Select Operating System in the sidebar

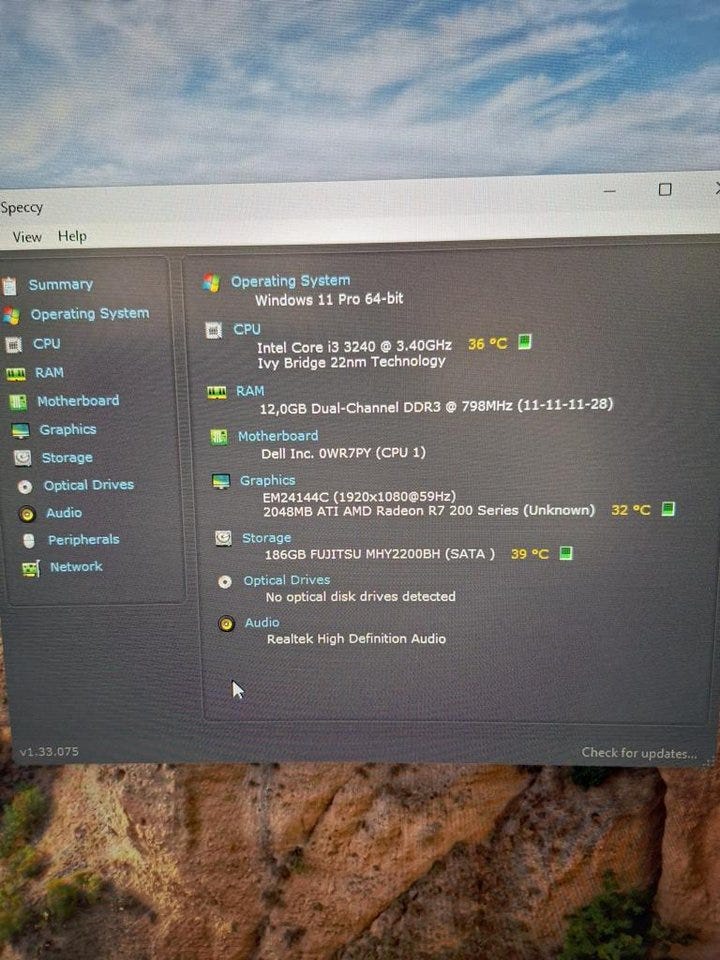click(90, 313)
